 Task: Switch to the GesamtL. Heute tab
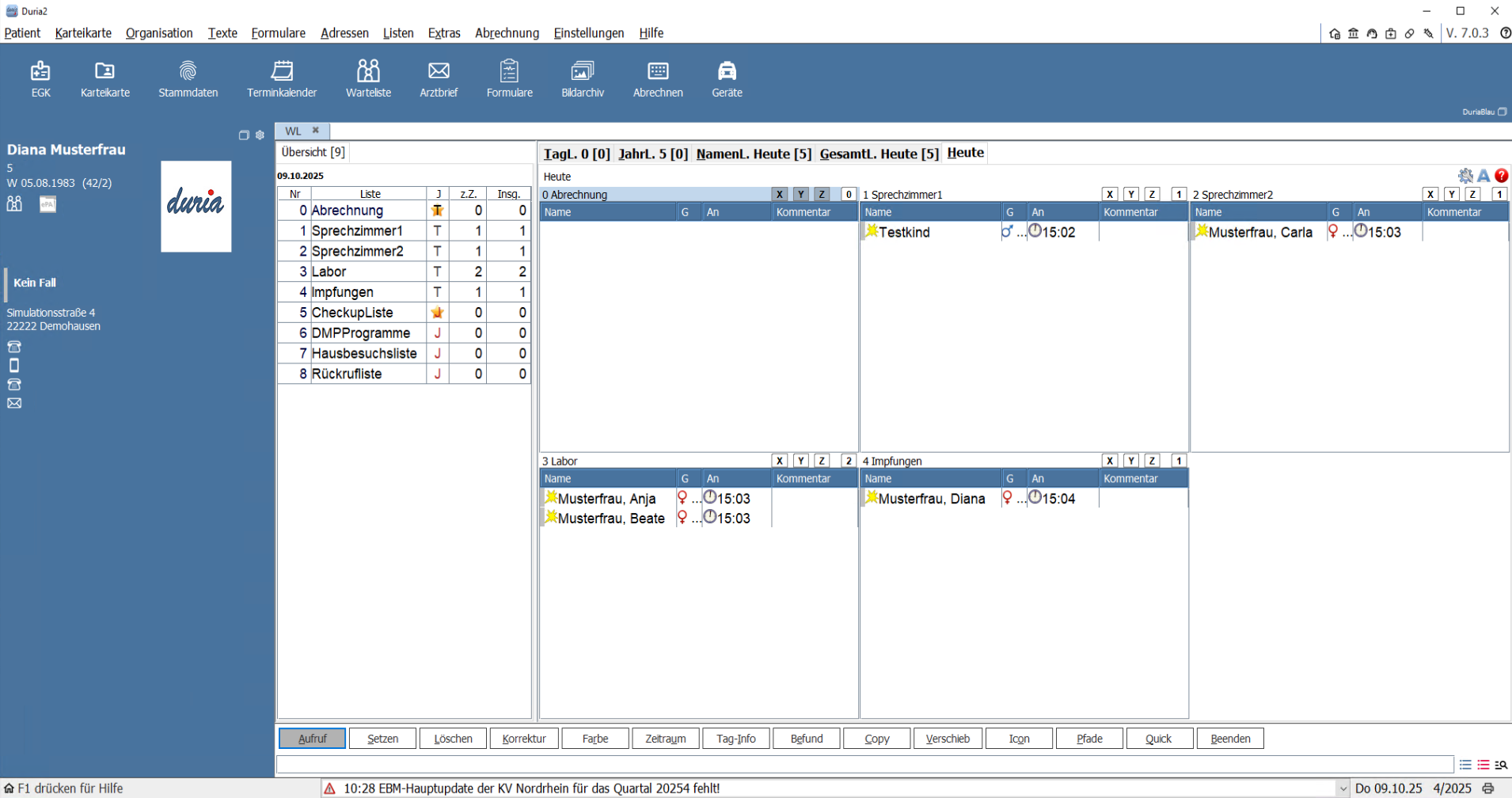[879, 154]
